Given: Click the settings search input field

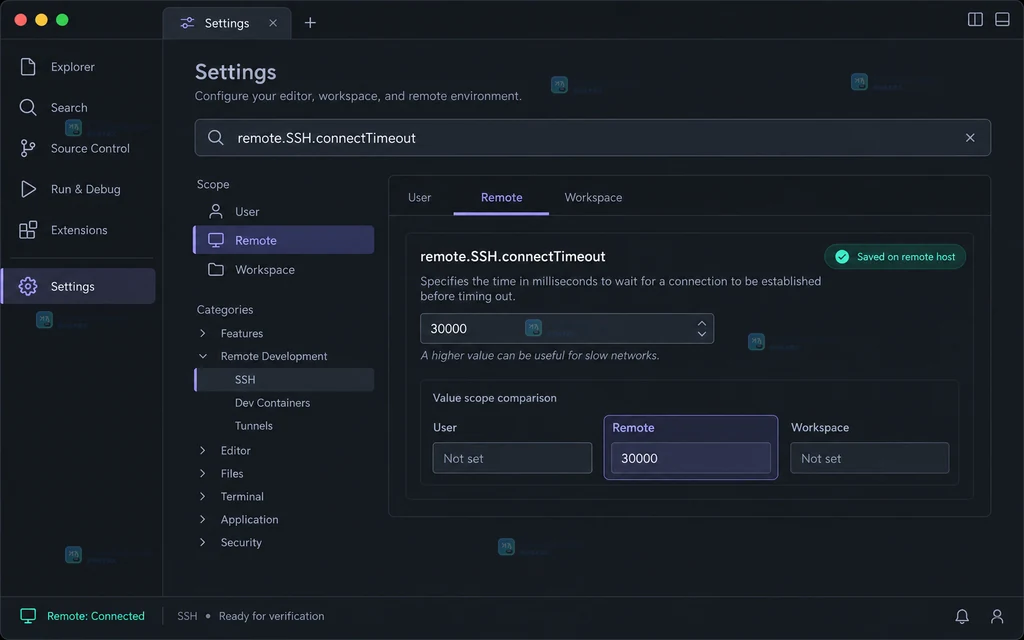Looking at the screenshot, I should click(x=592, y=138).
